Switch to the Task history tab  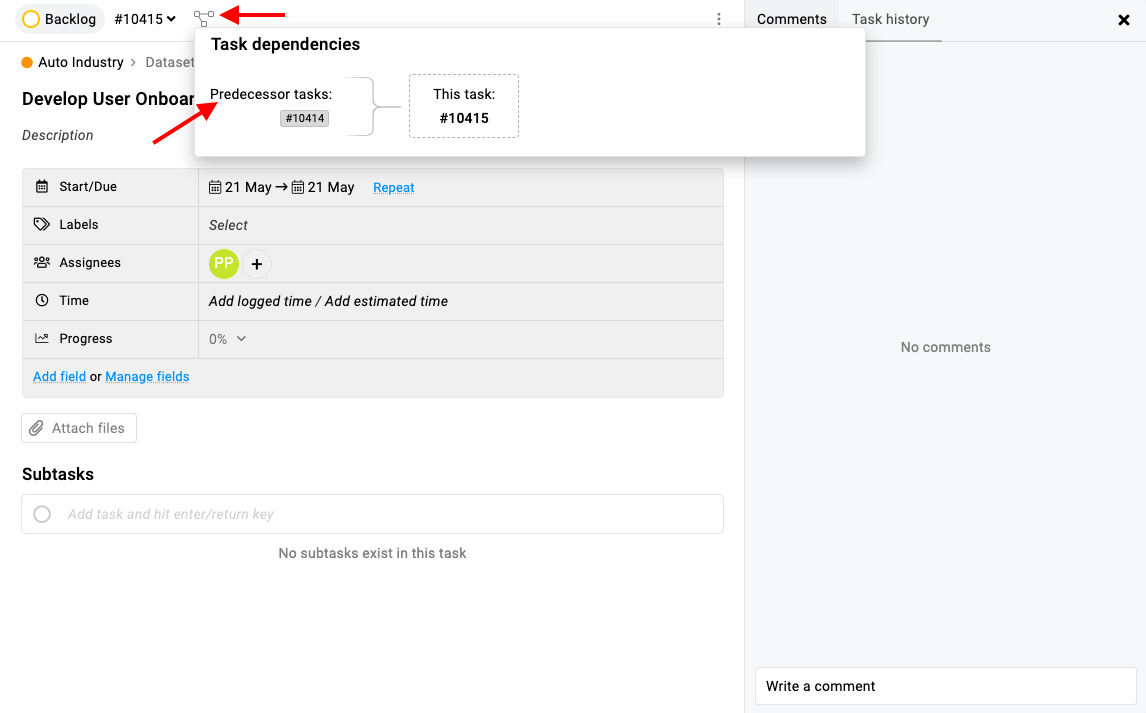click(890, 19)
